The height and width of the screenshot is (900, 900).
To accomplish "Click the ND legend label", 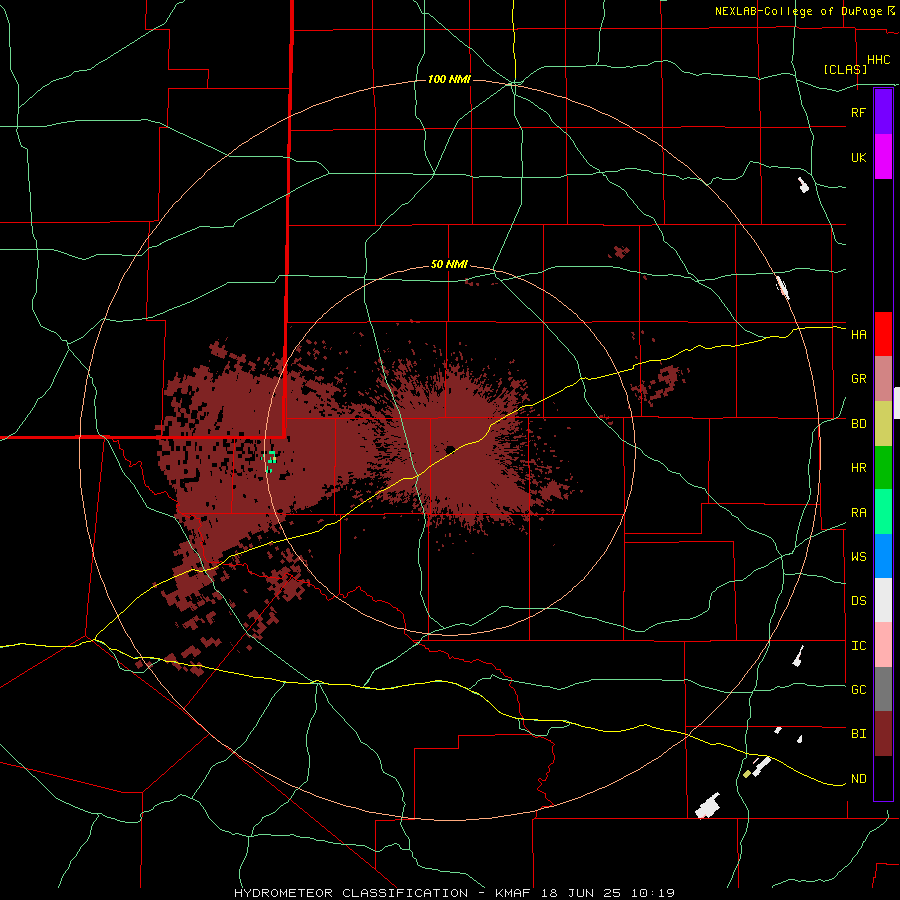I will (858, 779).
